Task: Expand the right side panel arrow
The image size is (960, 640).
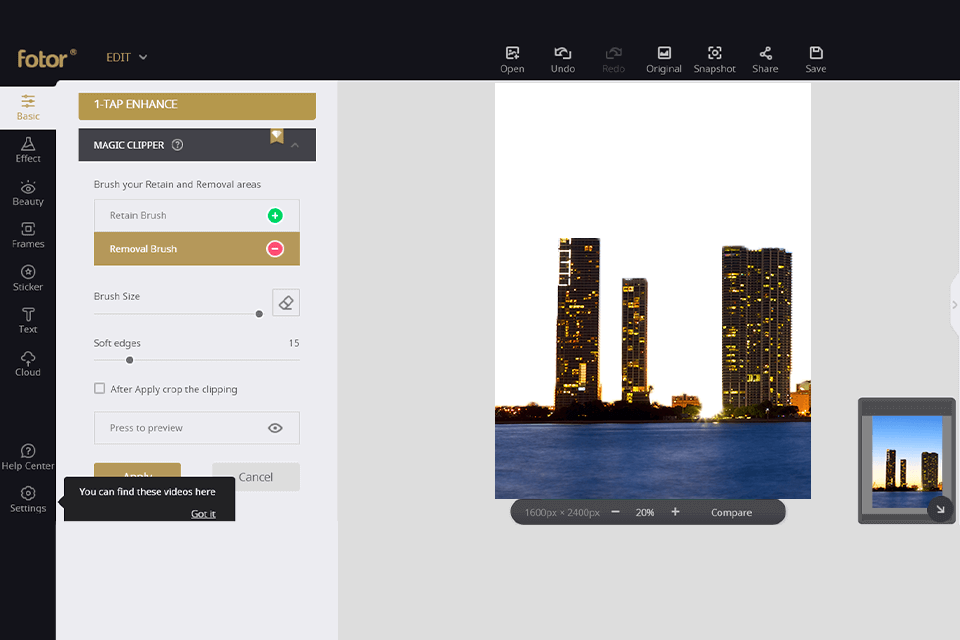Action: (x=954, y=305)
